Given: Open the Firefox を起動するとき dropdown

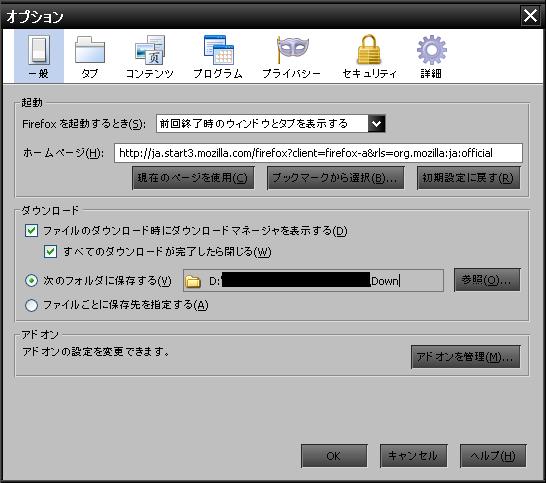Looking at the screenshot, I should 271,123.
